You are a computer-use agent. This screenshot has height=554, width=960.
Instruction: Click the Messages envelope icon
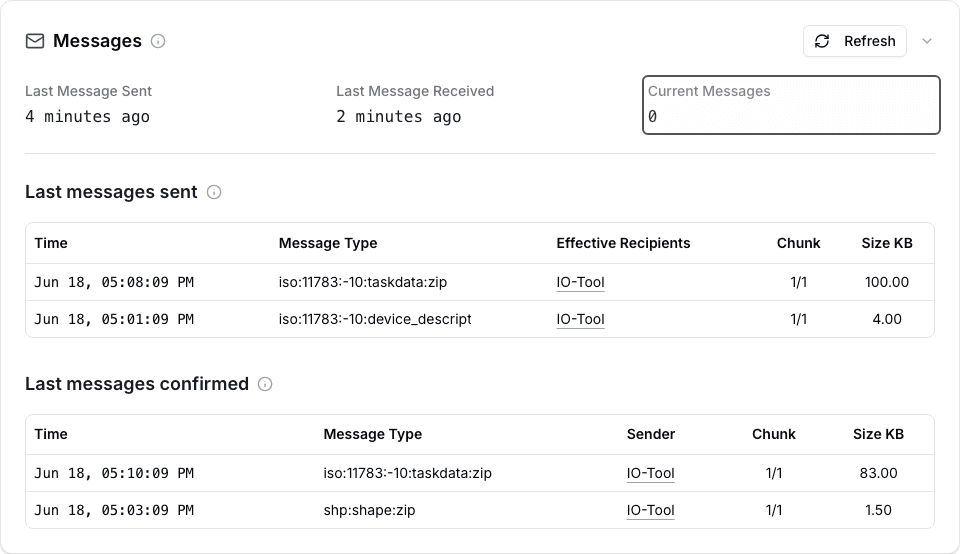[35, 41]
